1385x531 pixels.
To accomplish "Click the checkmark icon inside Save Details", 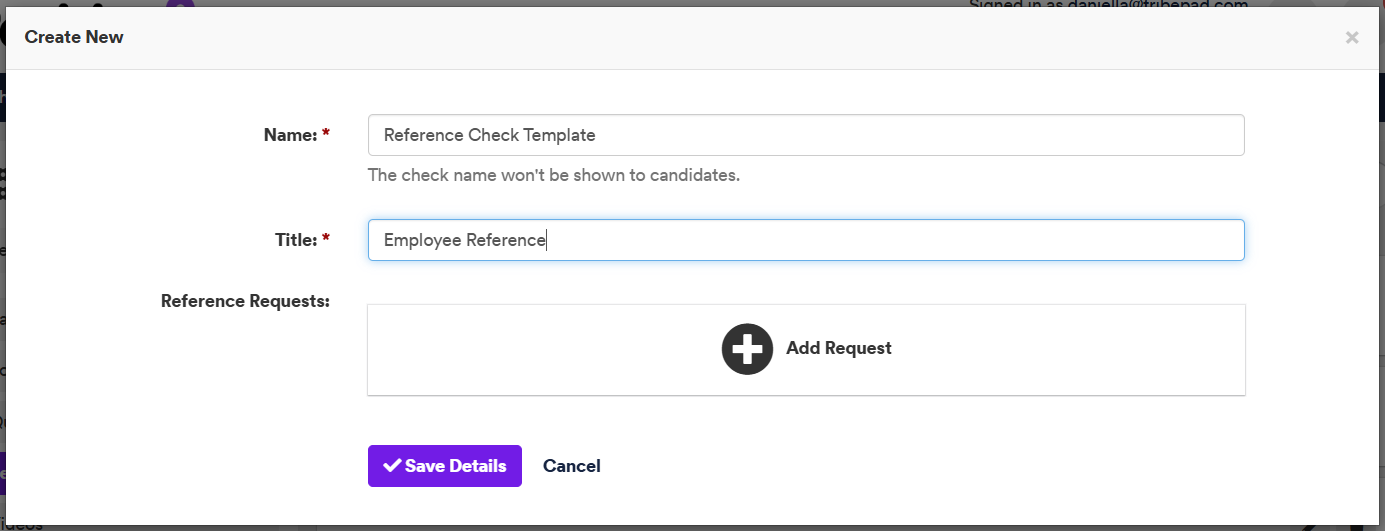I will pyautogui.click(x=392, y=465).
